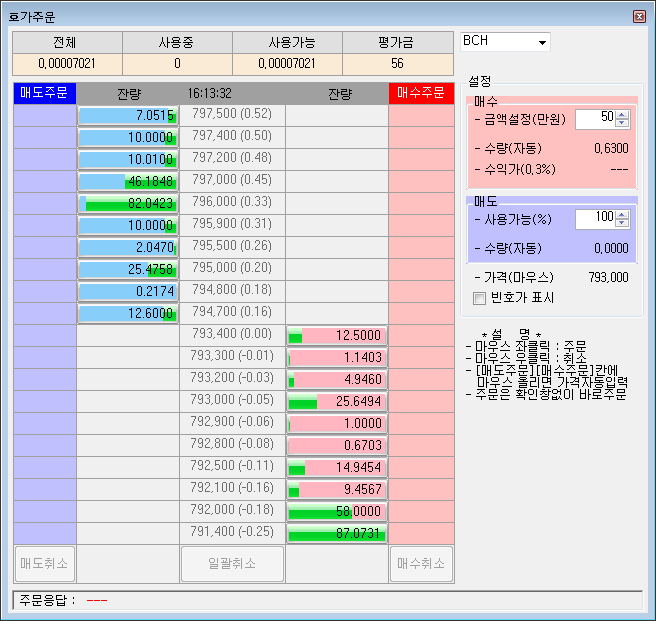This screenshot has height=621, width=656.
Task: Click price 792,800 (-0.08)
Action: click(232, 444)
